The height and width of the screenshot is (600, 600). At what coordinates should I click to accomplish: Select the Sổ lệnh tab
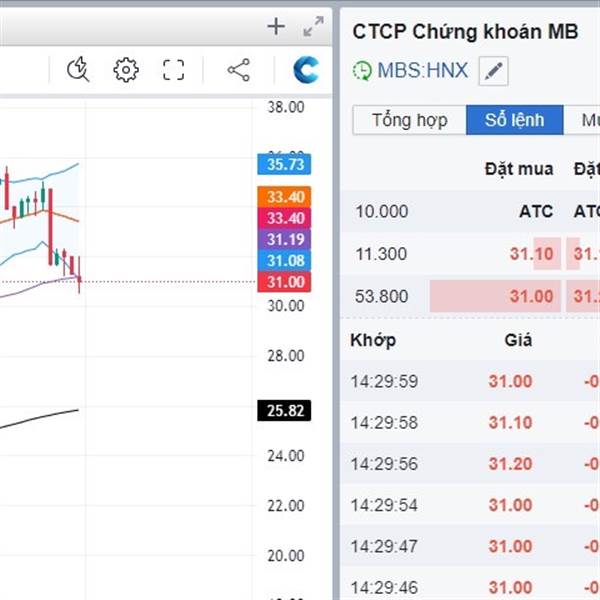(515, 120)
